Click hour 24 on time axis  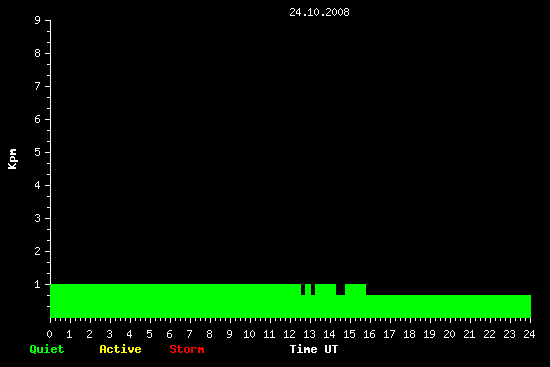tap(529, 334)
